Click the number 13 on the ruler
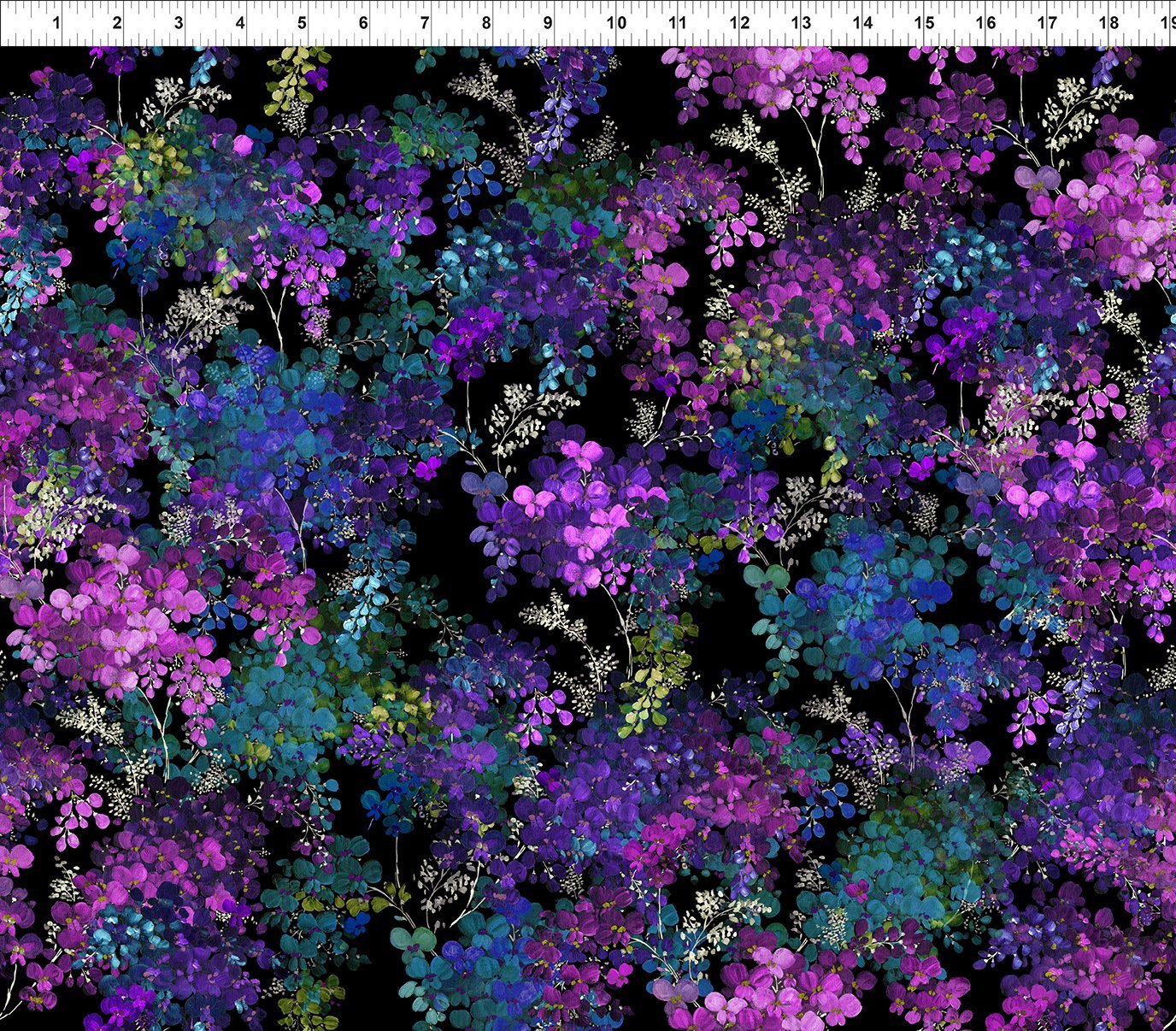 801,23
